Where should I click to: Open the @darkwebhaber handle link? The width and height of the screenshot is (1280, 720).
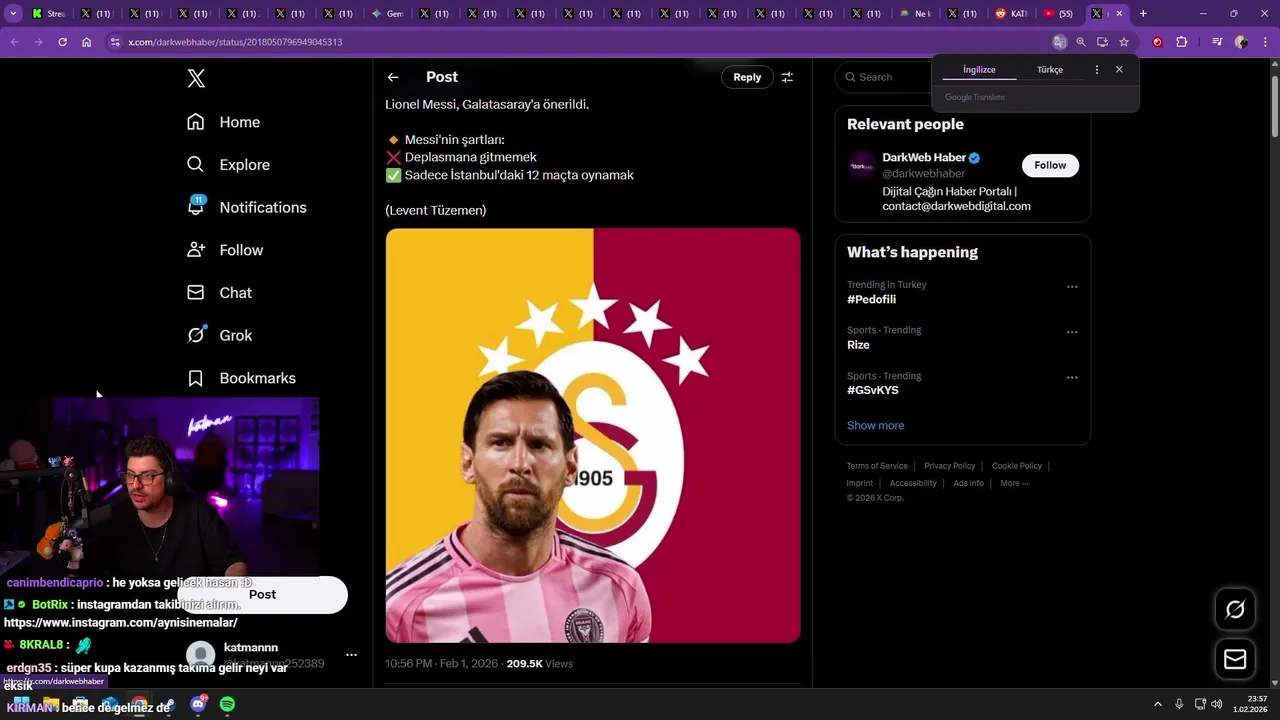(x=923, y=174)
